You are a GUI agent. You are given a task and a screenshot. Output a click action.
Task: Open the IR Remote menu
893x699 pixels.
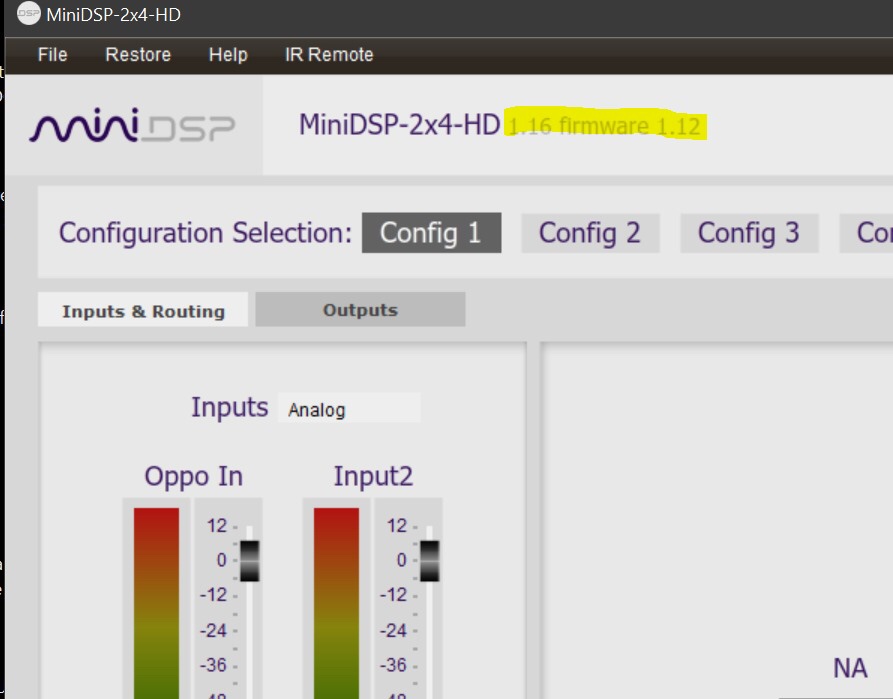[x=329, y=55]
